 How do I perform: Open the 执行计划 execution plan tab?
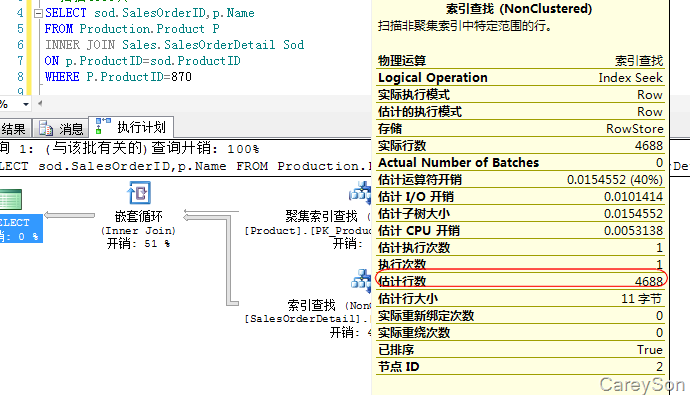(x=131, y=127)
